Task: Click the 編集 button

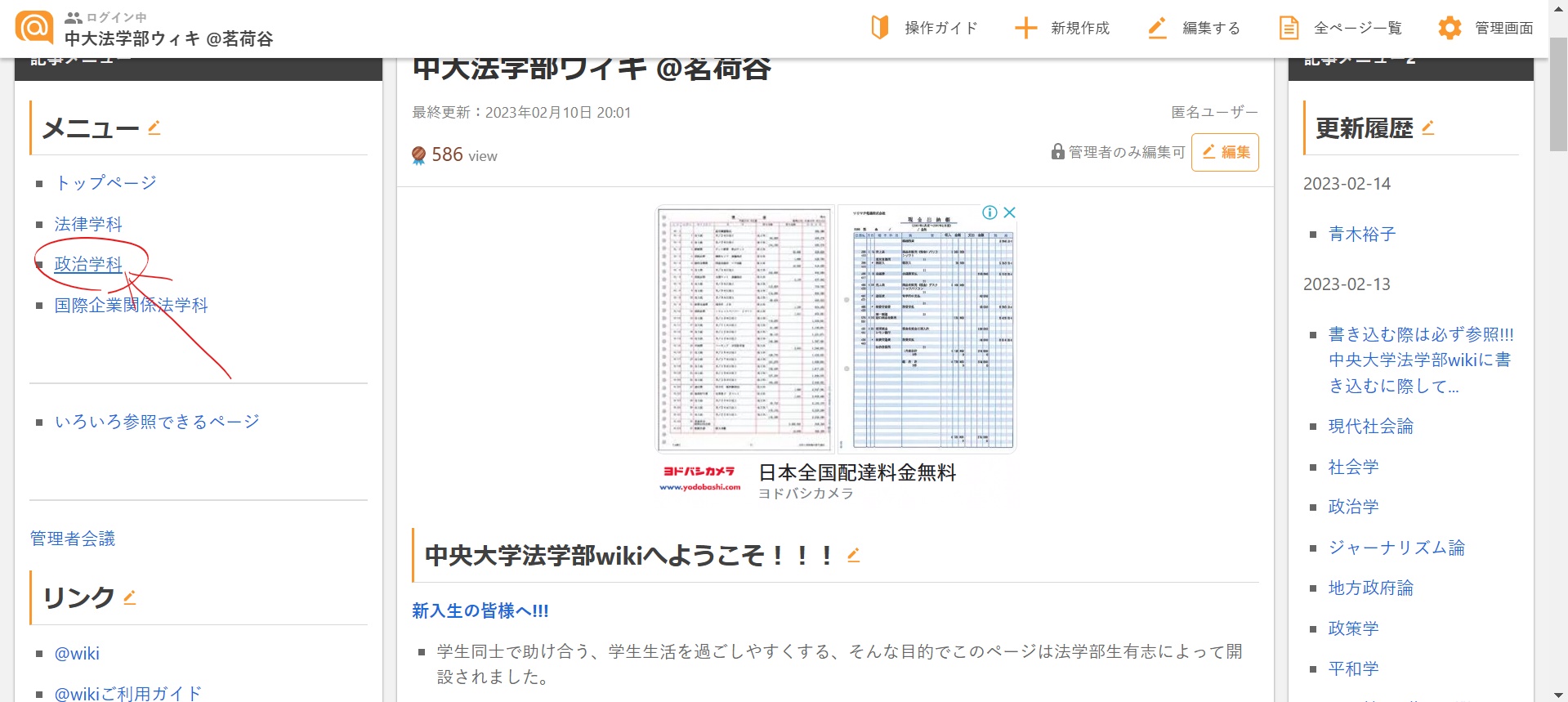Action: point(1225,152)
